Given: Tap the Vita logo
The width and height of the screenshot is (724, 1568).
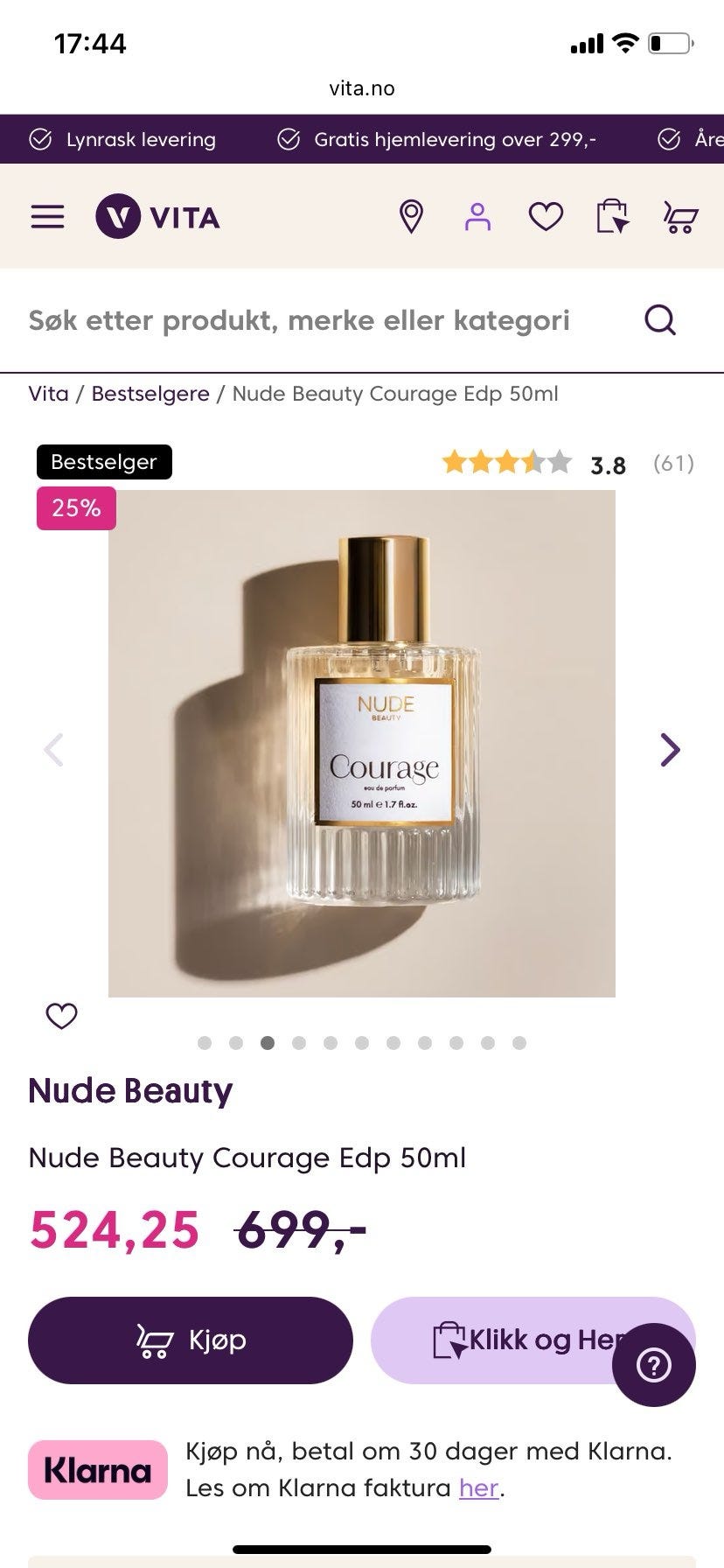Looking at the screenshot, I should point(157,217).
